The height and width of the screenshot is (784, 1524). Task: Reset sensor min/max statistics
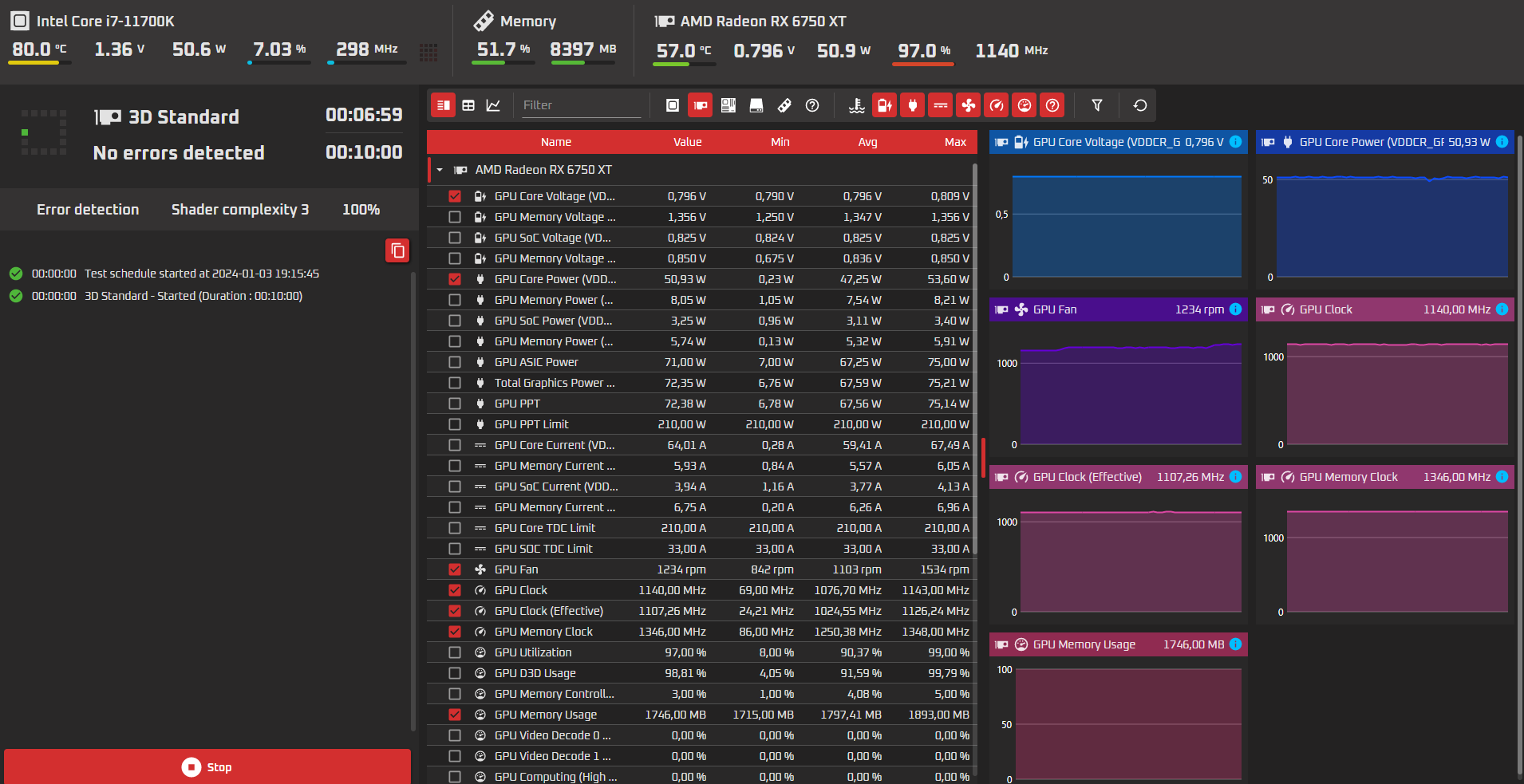pyautogui.click(x=1140, y=105)
